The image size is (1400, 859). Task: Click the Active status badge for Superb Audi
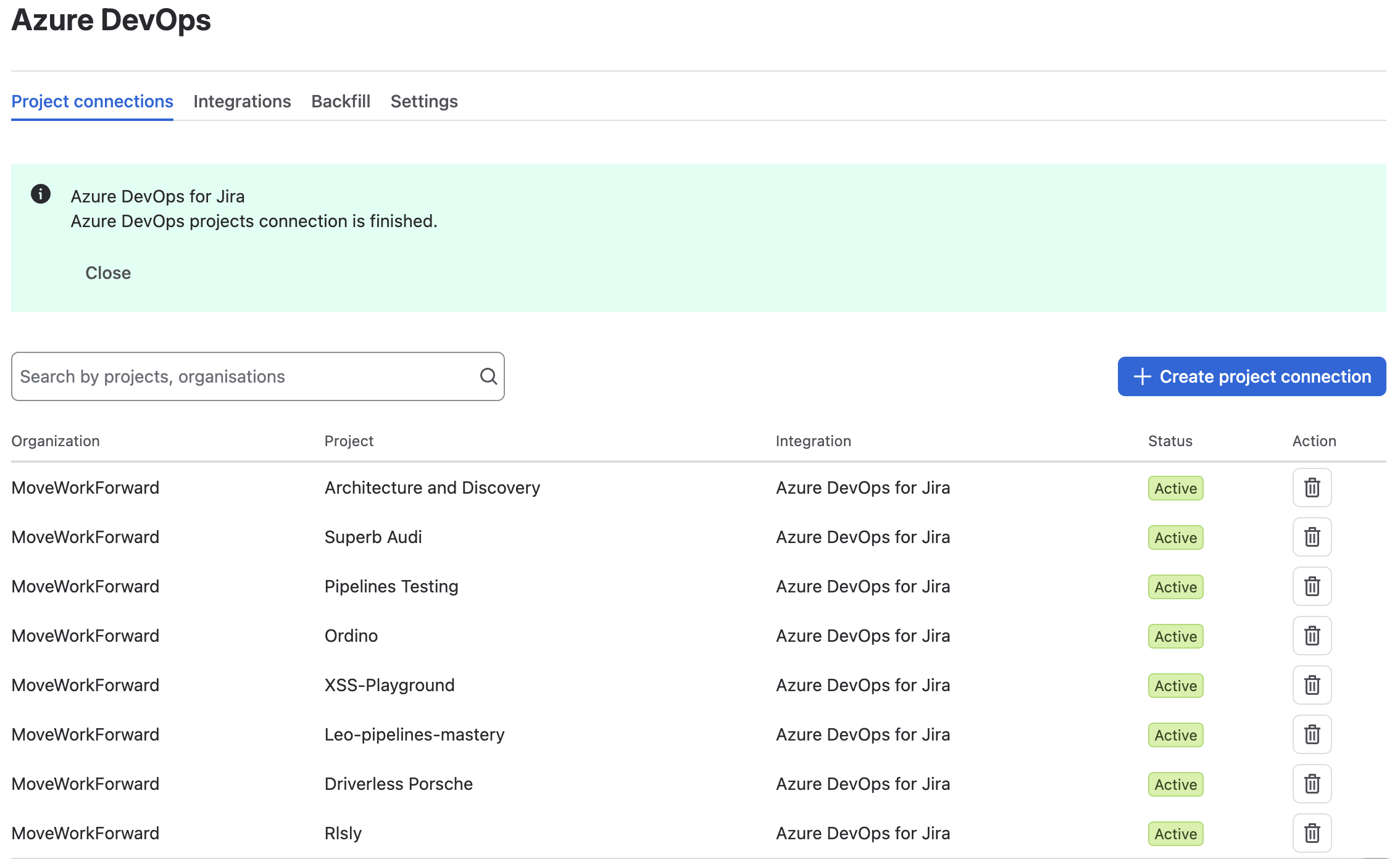pyautogui.click(x=1176, y=537)
